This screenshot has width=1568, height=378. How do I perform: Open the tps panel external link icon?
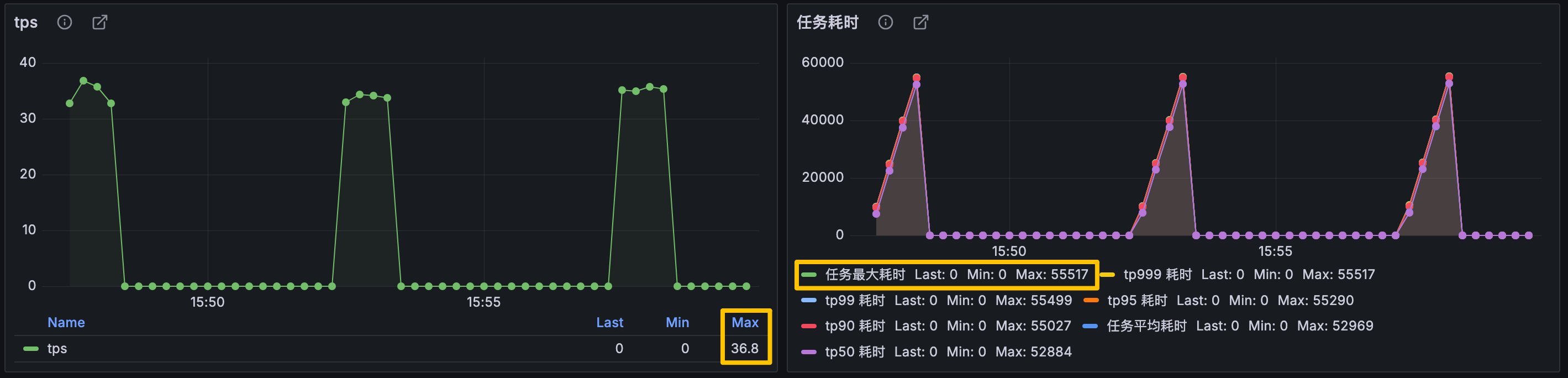(100, 23)
